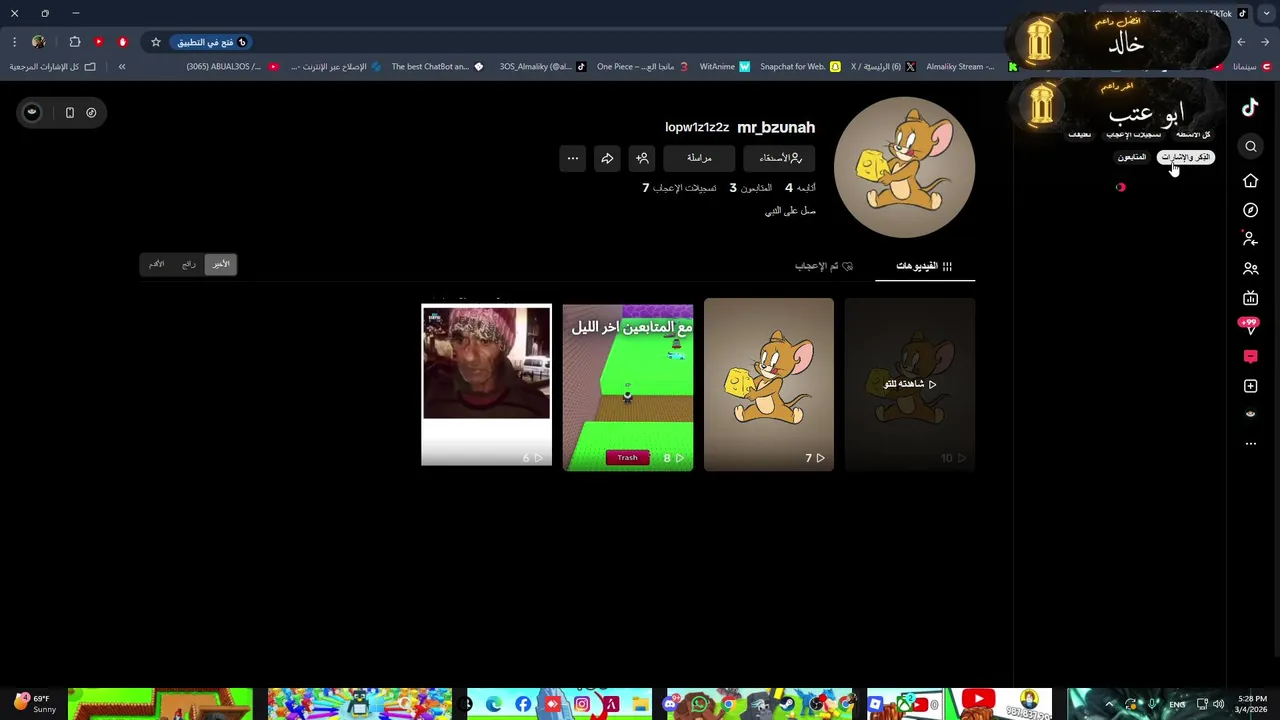
Task: Open the browser extensions puzzle icon
Action: coord(75,42)
